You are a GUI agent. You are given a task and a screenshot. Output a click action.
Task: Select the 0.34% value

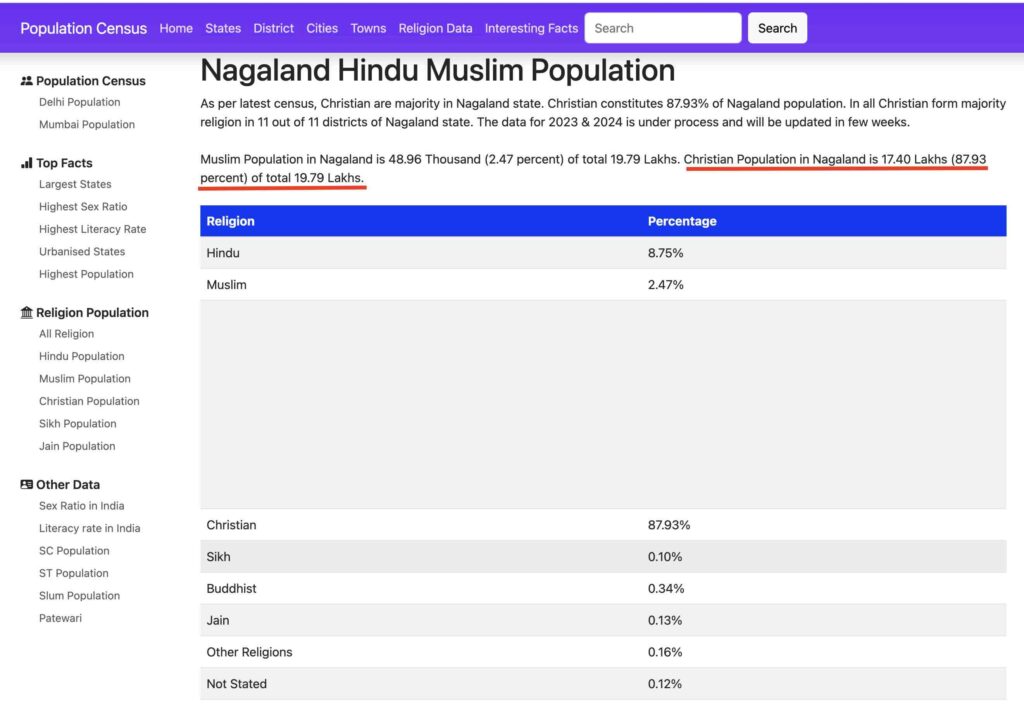pyautogui.click(x=666, y=588)
